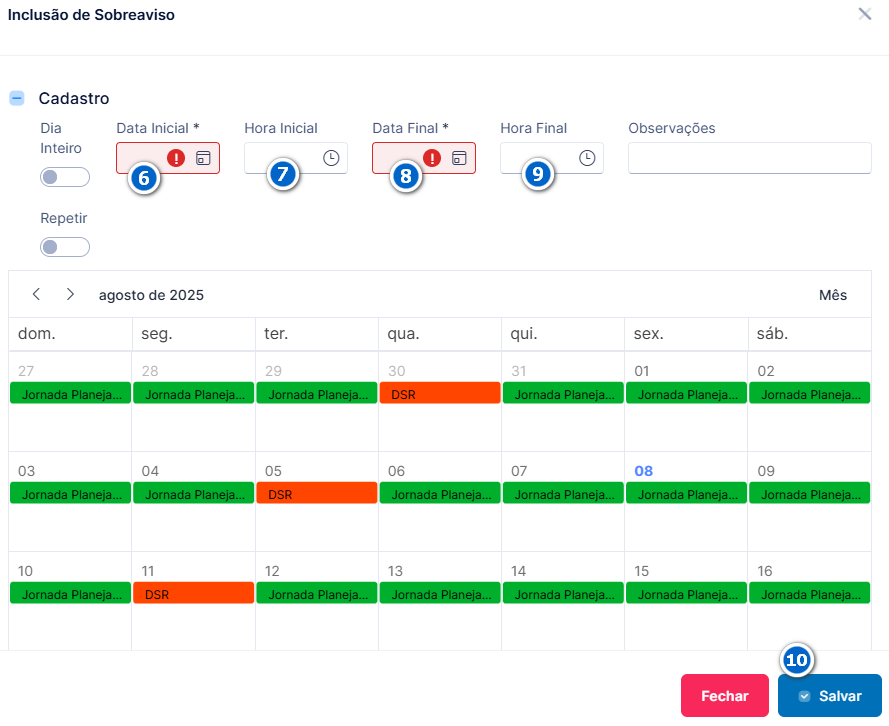The image size is (889, 726).
Task: Click the Observações text field
Action: [x=750, y=158]
